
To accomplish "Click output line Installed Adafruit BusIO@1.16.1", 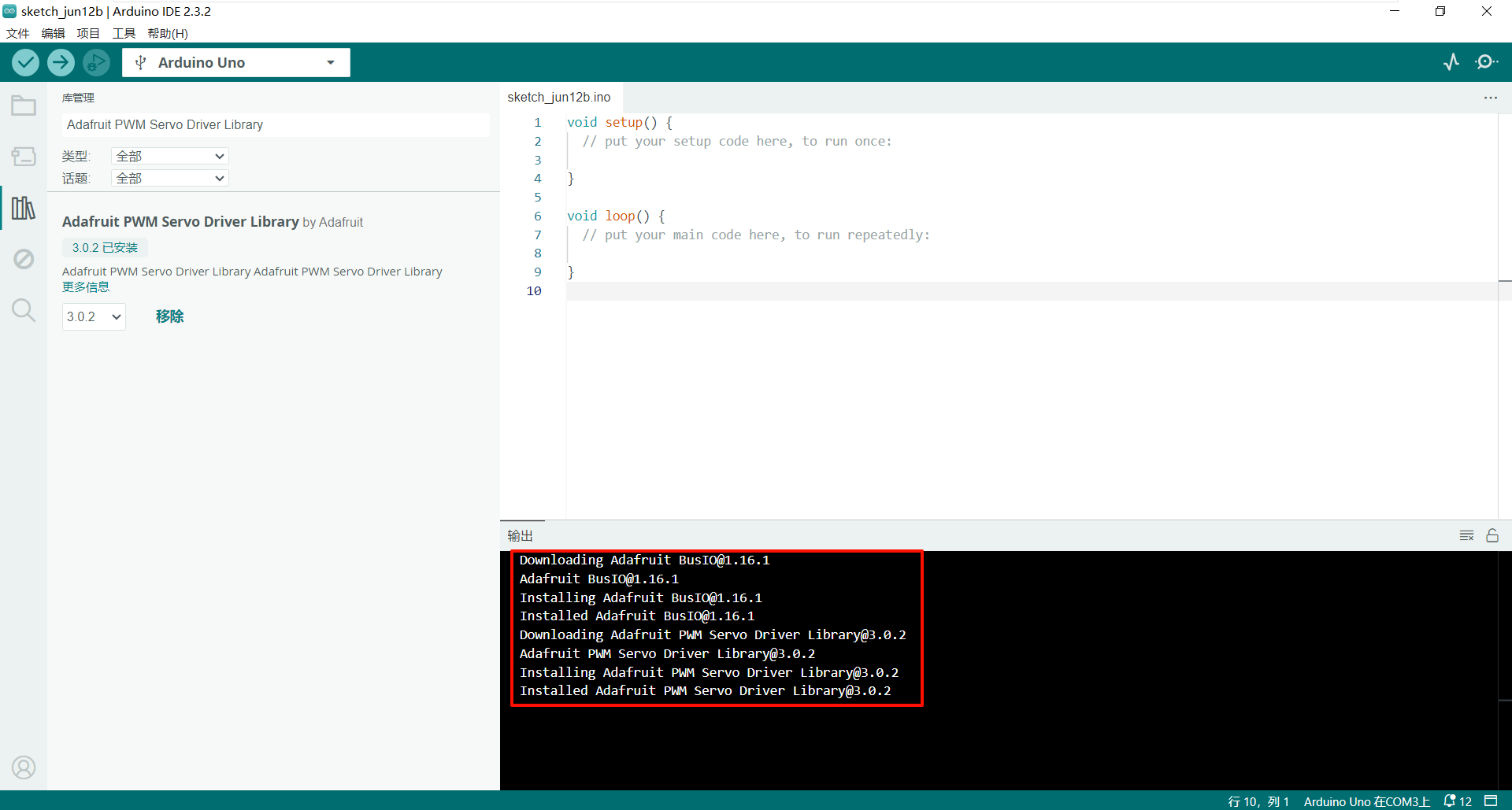I will click(637, 616).
